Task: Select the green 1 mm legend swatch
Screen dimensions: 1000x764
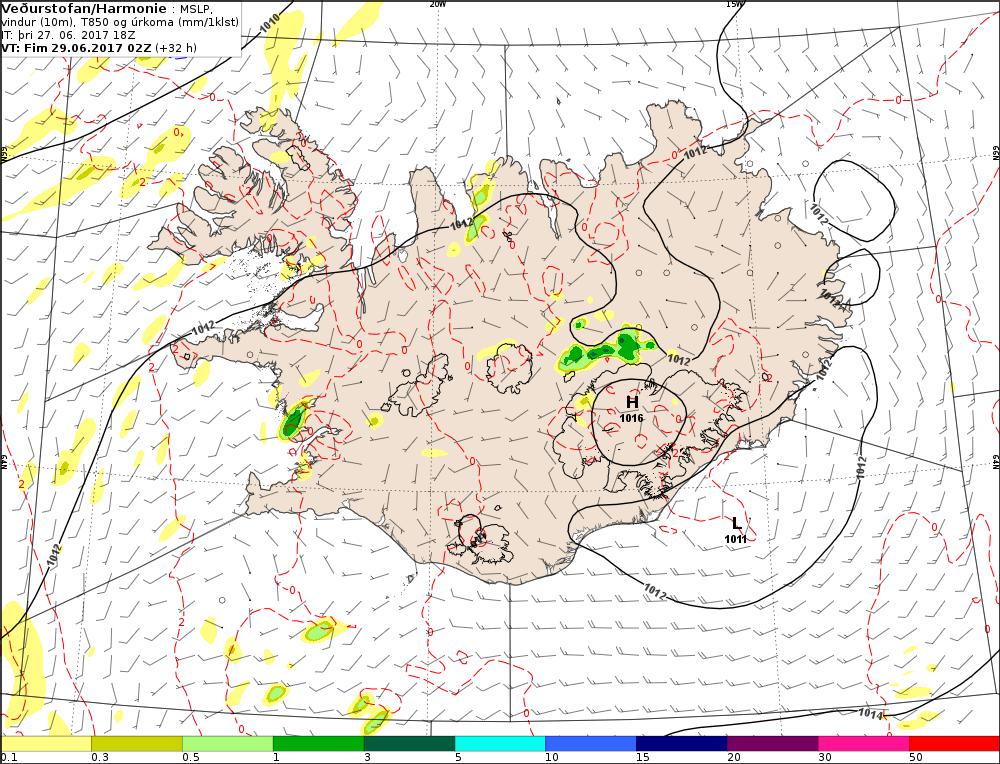Action: pyautogui.click(x=318, y=744)
